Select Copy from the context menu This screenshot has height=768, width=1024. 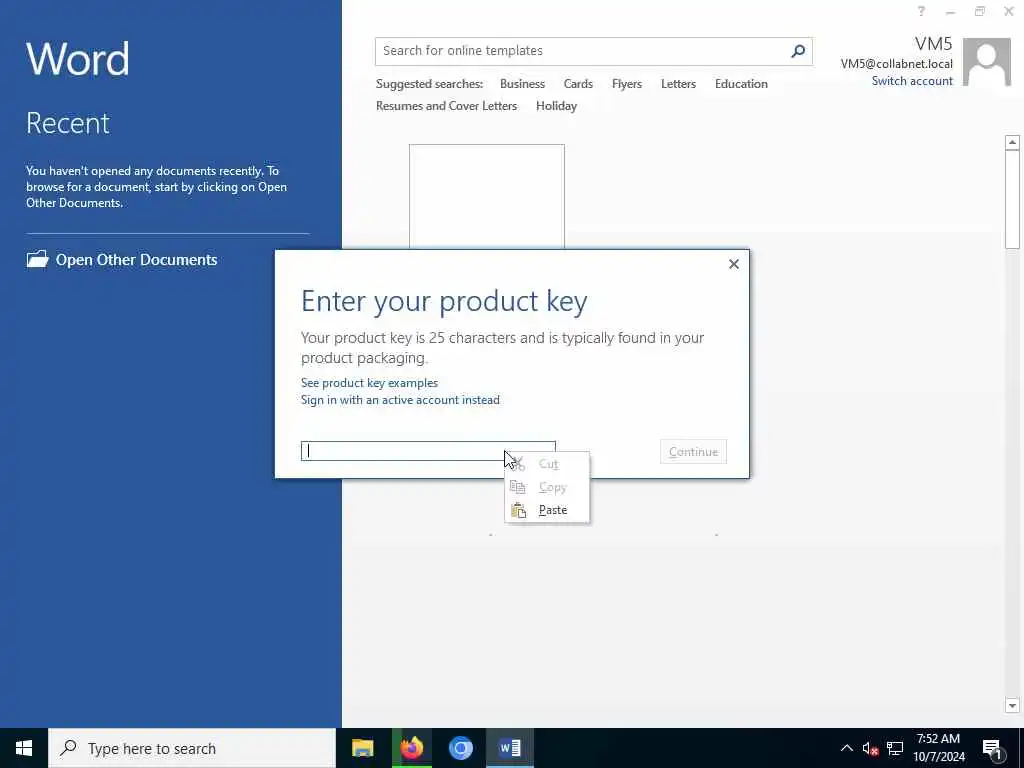(x=547, y=487)
